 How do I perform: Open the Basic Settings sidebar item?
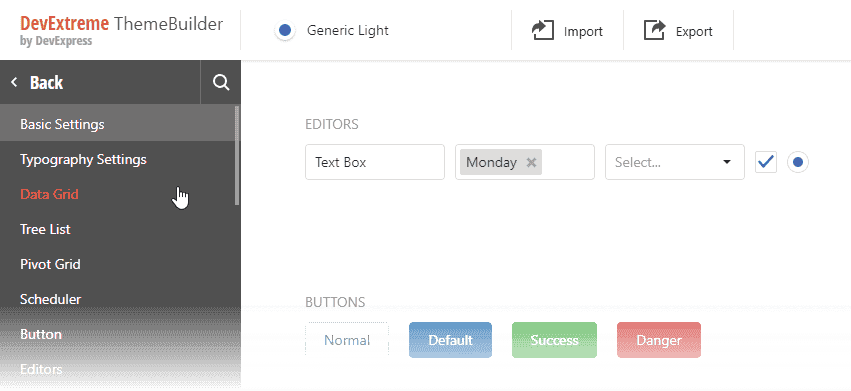62,124
